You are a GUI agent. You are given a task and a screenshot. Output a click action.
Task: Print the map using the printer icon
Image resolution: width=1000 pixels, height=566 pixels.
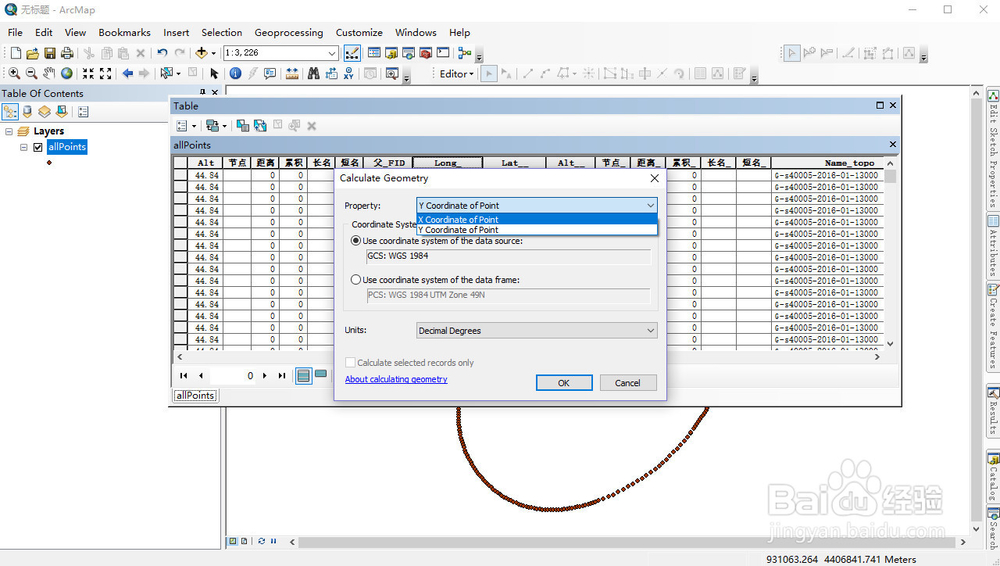click(x=66, y=54)
